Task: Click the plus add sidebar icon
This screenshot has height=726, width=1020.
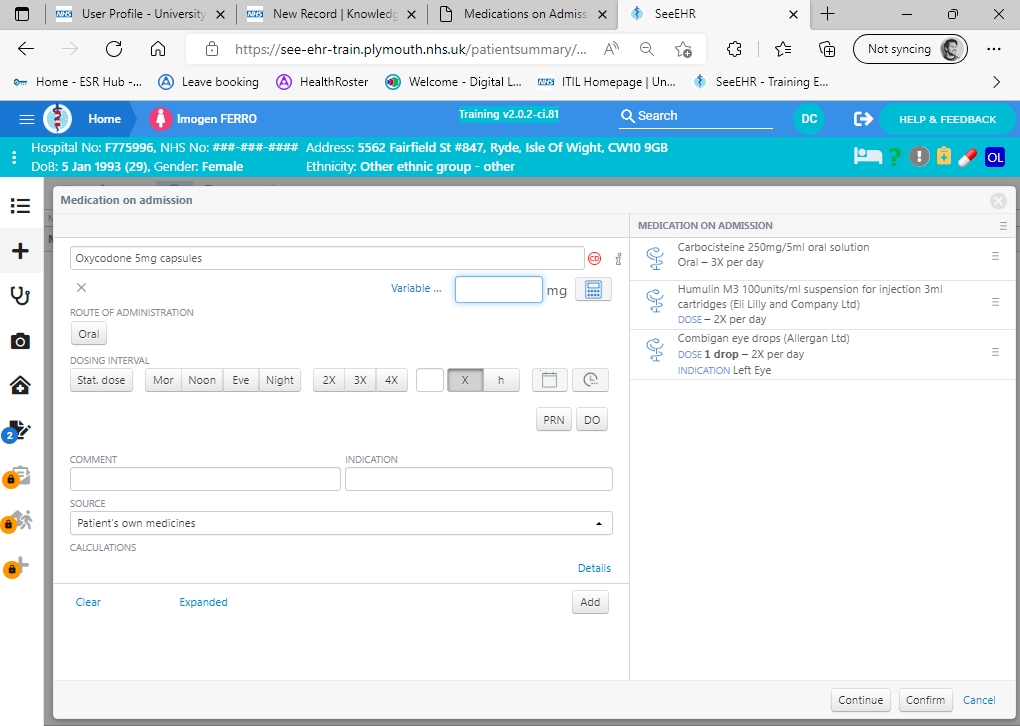Action: click(20, 250)
